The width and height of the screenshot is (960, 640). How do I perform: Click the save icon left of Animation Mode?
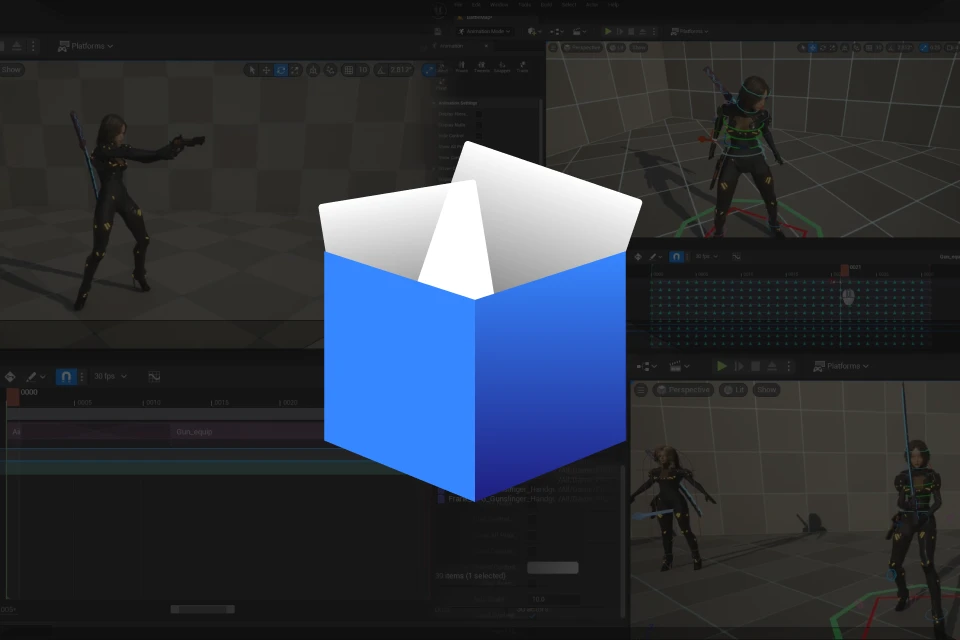[x=438, y=31]
